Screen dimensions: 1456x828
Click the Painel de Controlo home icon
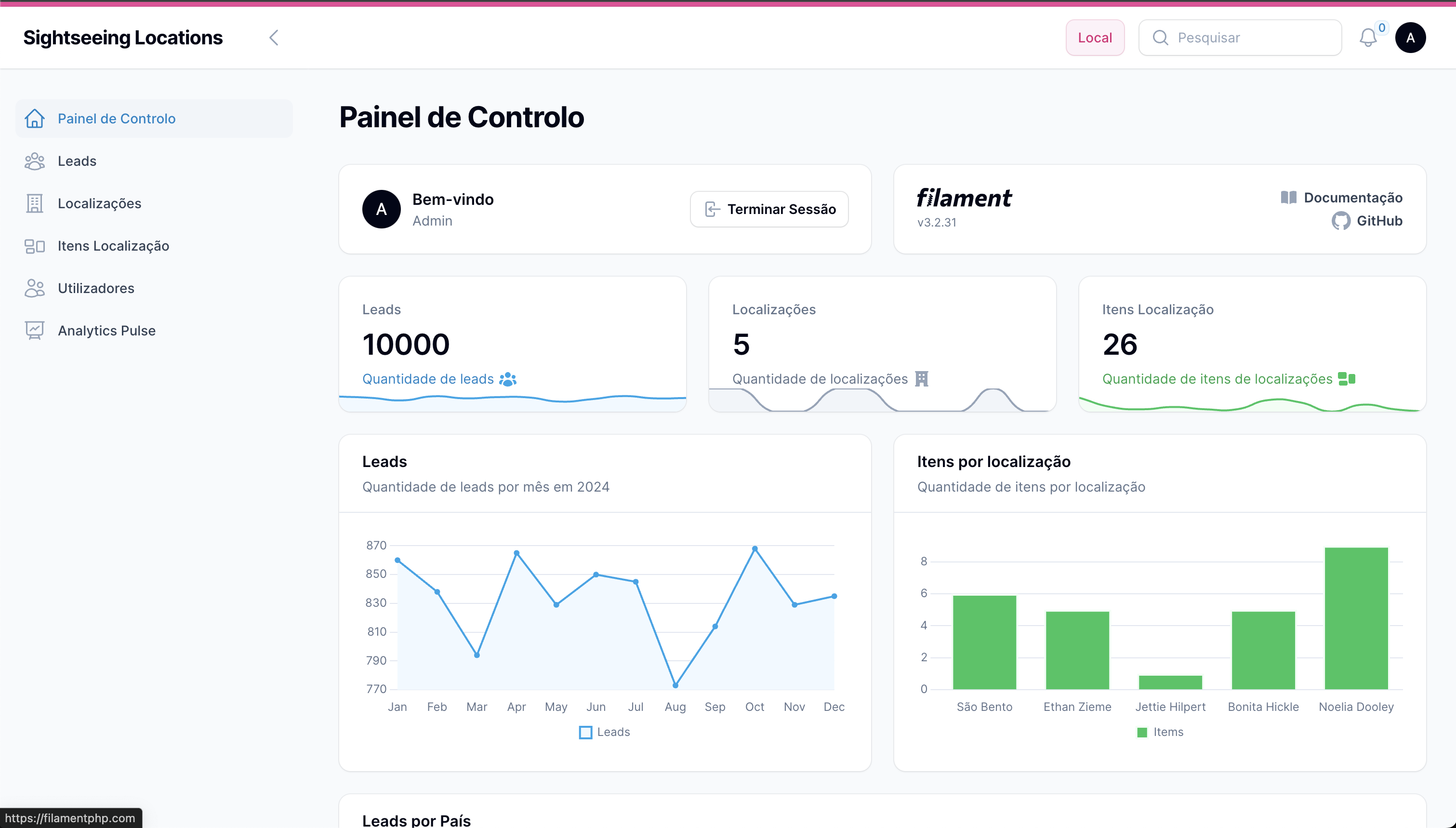coord(35,118)
